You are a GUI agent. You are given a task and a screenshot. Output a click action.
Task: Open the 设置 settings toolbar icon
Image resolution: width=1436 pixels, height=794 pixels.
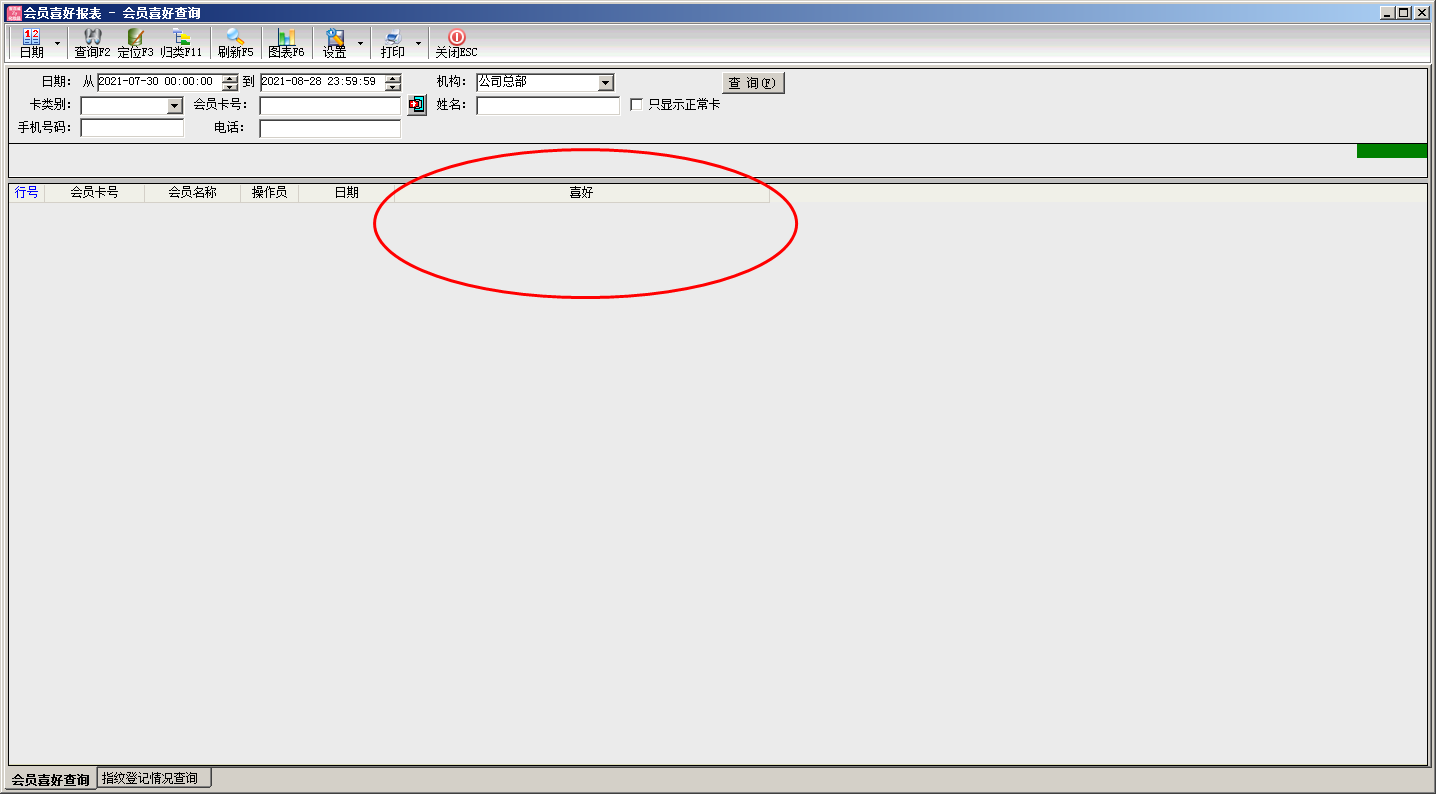(x=334, y=38)
